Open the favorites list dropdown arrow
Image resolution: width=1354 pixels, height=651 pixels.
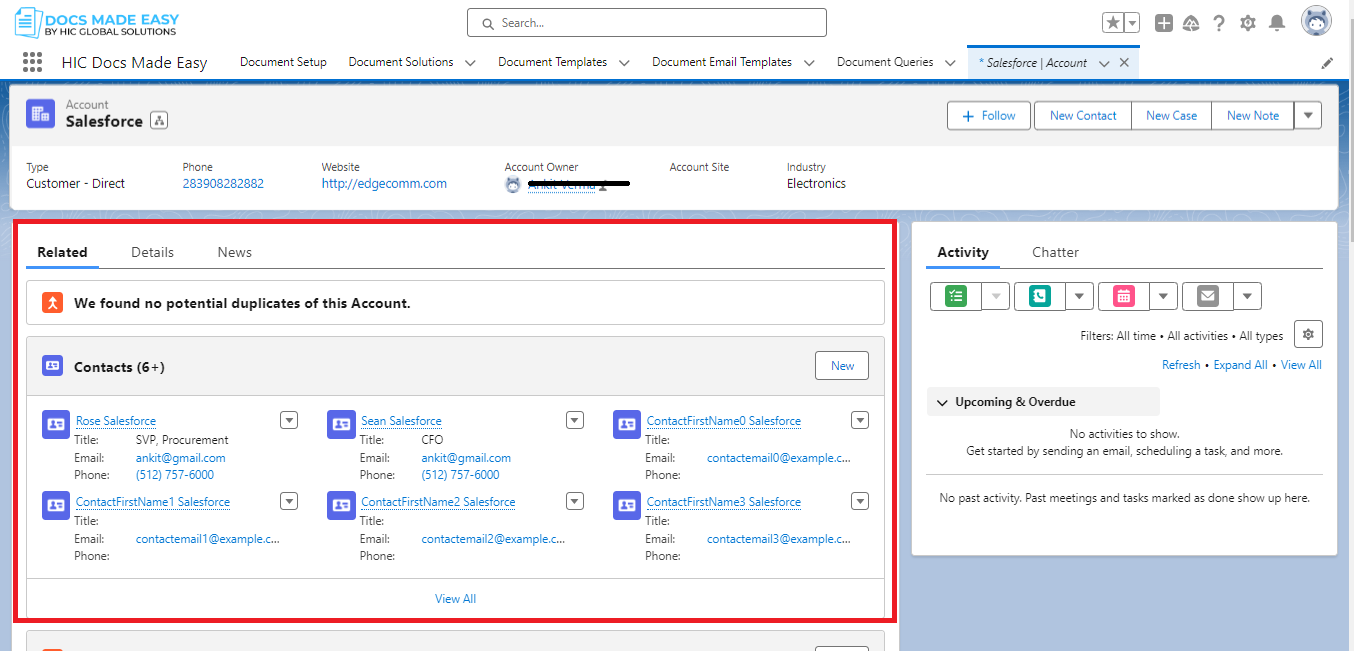pos(1132,23)
